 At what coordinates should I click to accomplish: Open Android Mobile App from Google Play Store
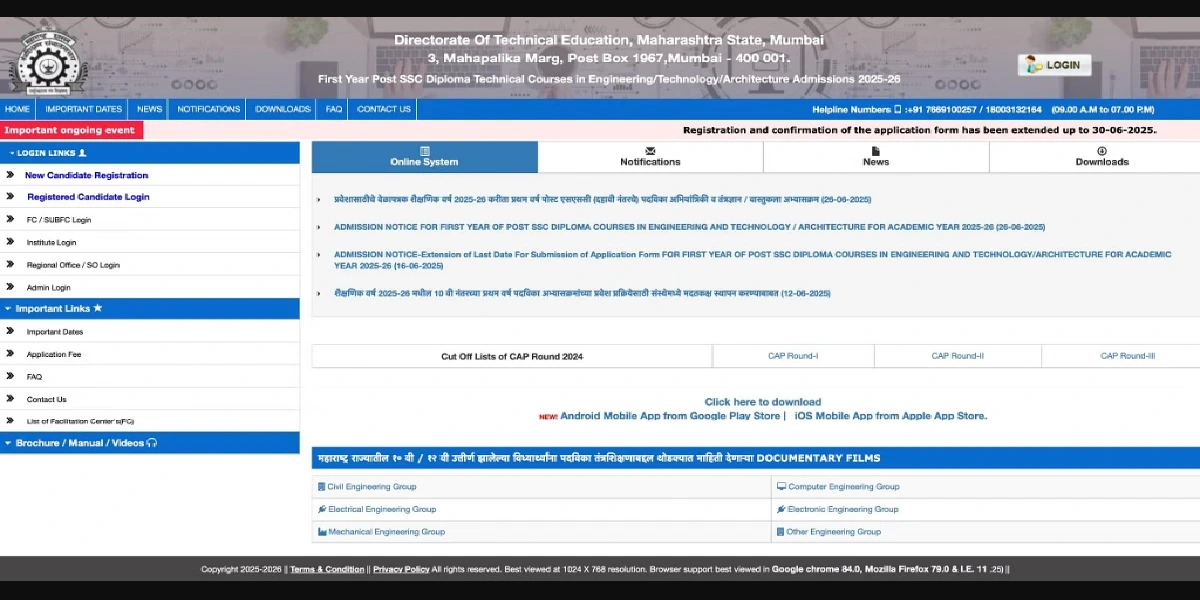click(x=670, y=416)
